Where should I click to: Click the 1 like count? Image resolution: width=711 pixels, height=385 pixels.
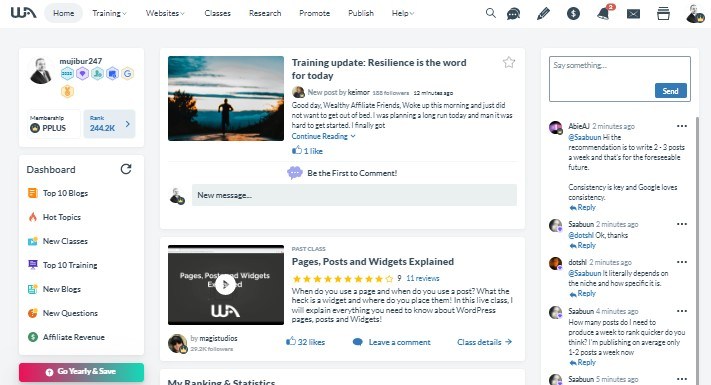[313, 151]
